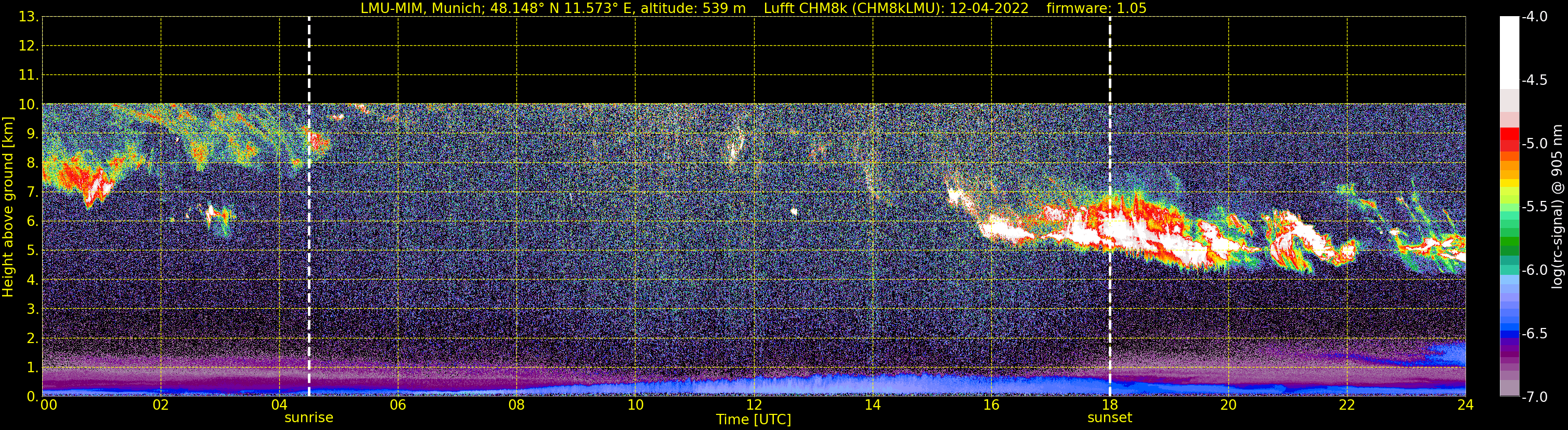Click the time tick label 12

coord(754,405)
